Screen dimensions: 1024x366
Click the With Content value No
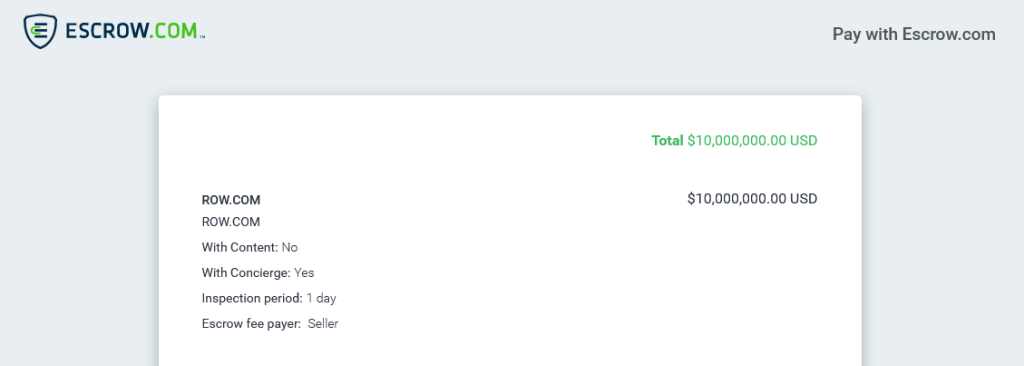290,247
